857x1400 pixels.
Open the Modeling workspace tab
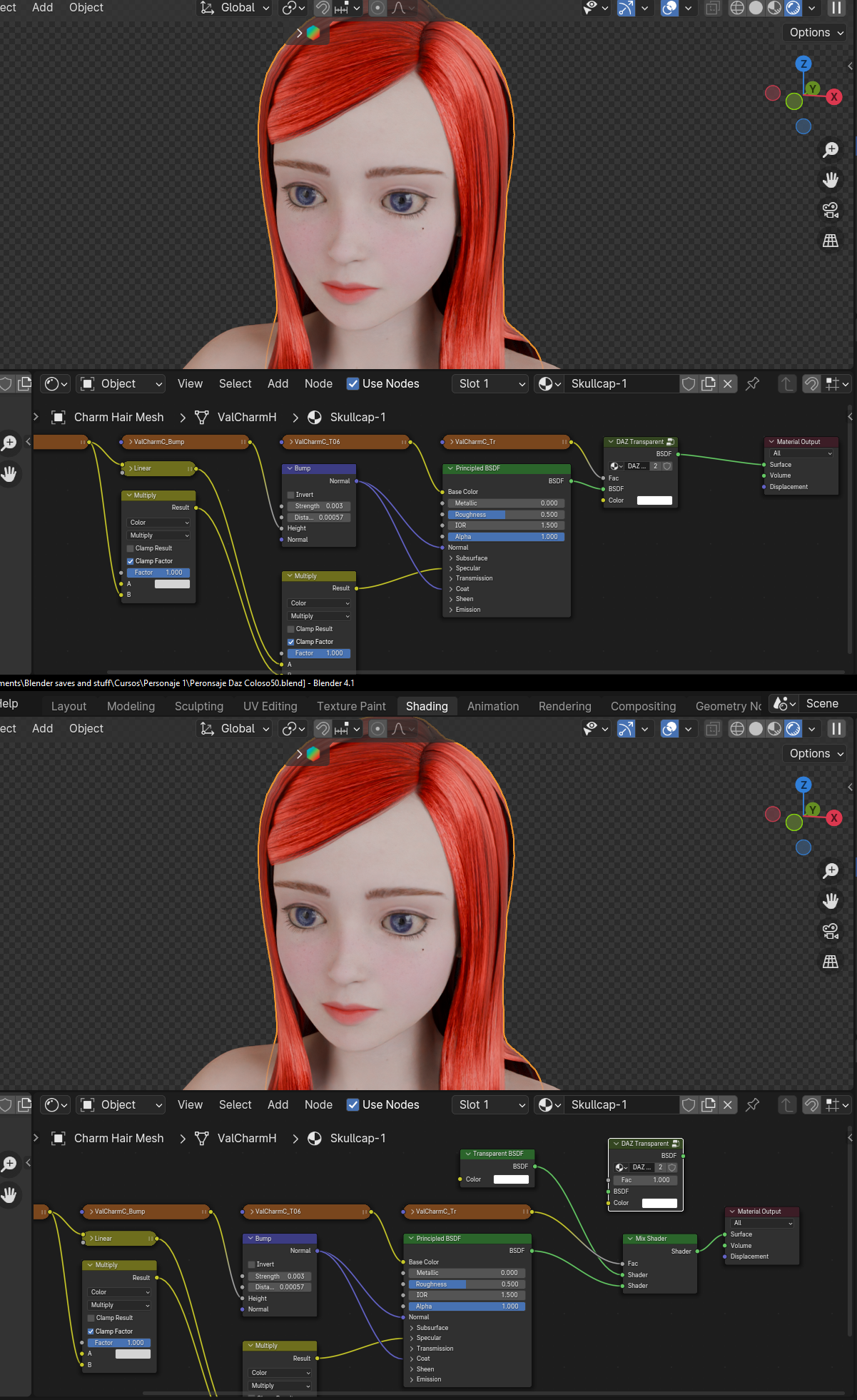131,706
